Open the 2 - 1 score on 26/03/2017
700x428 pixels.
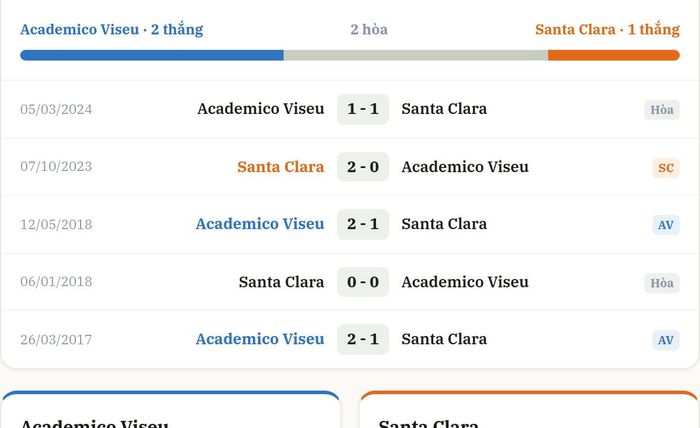(x=363, y=339)
